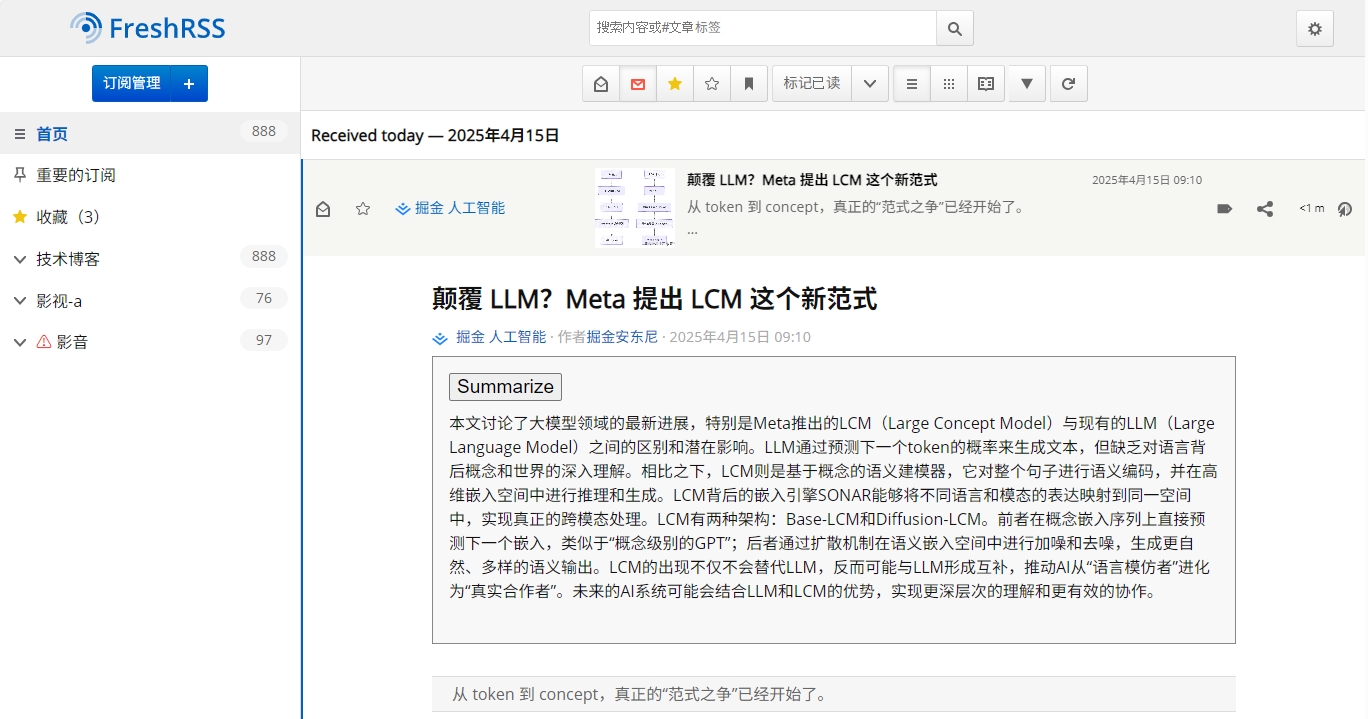Screen dimensions: 1368x719
Task: Click the warning icon beside 影音
Action: point(44,342)
